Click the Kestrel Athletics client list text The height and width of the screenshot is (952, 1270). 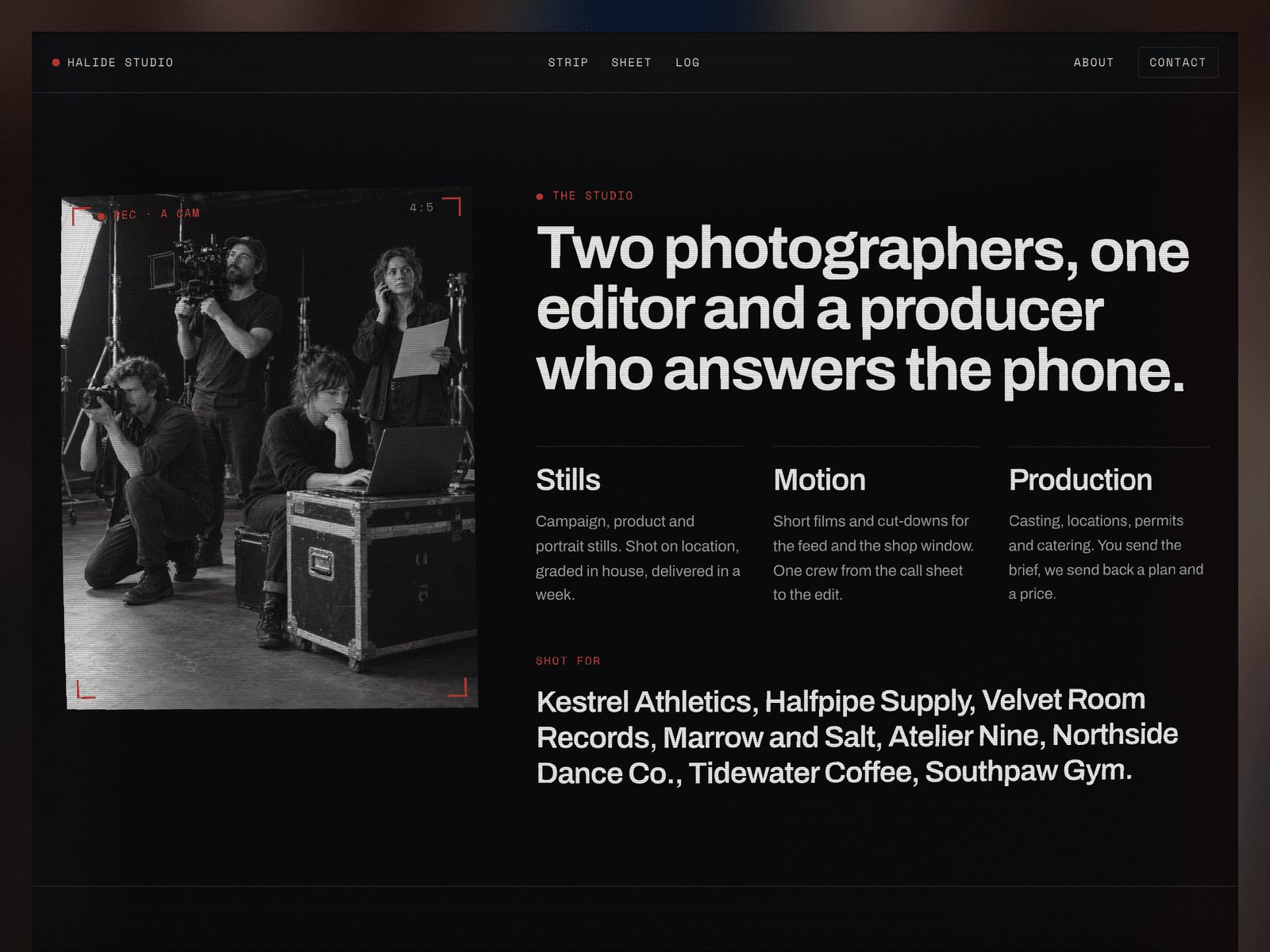click(x=857, y=736)
